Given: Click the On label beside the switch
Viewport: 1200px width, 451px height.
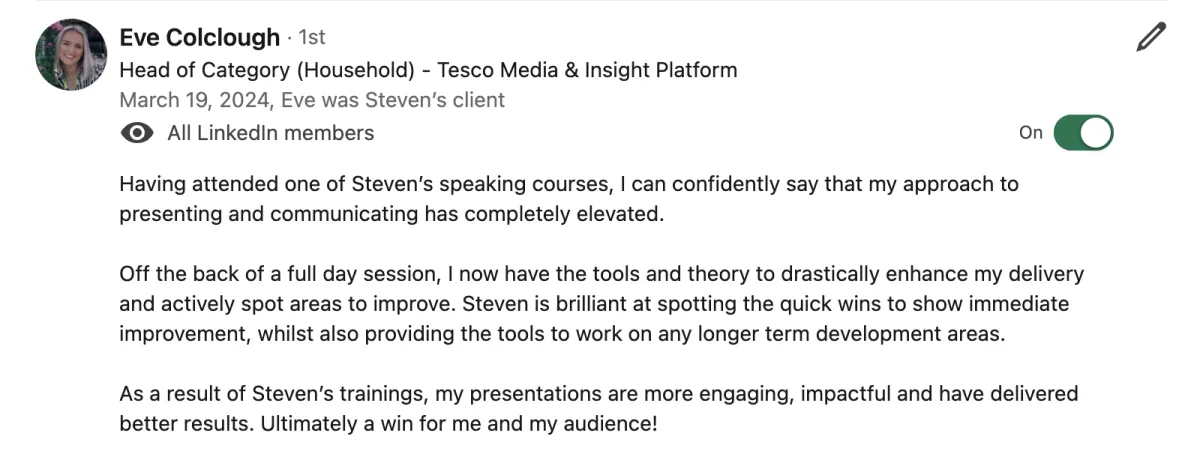Looking at the screenshot, I should coord(1031,133).
